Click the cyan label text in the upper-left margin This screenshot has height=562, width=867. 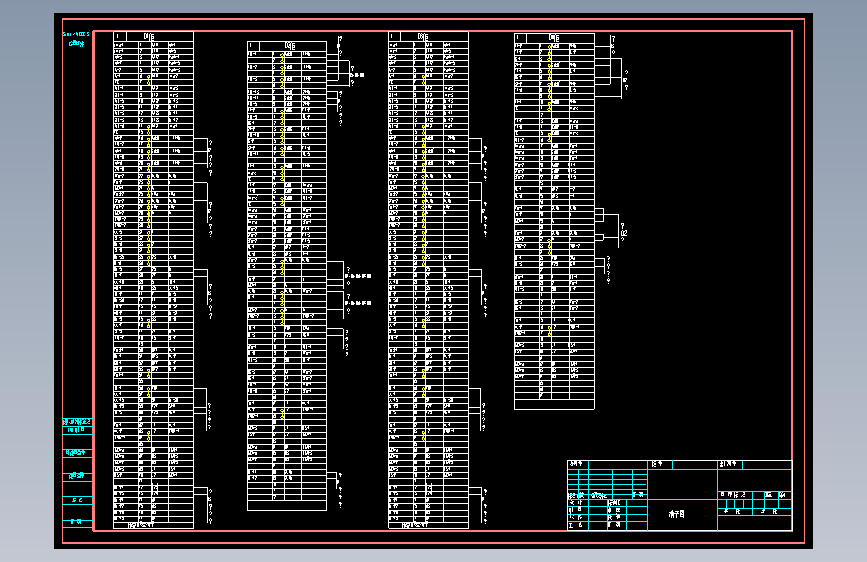(76, 39)
